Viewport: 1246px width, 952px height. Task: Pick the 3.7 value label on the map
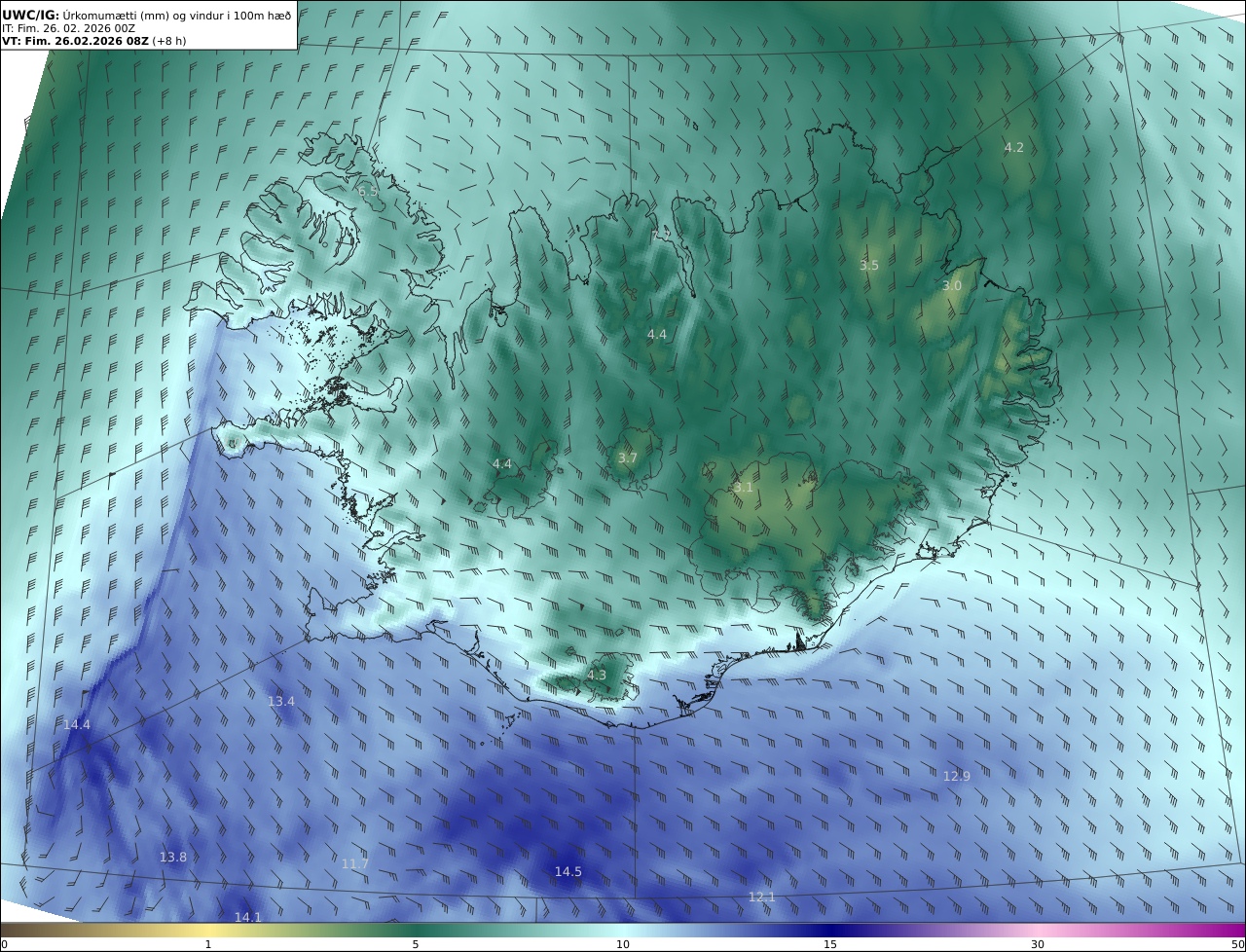click(628, 458)
